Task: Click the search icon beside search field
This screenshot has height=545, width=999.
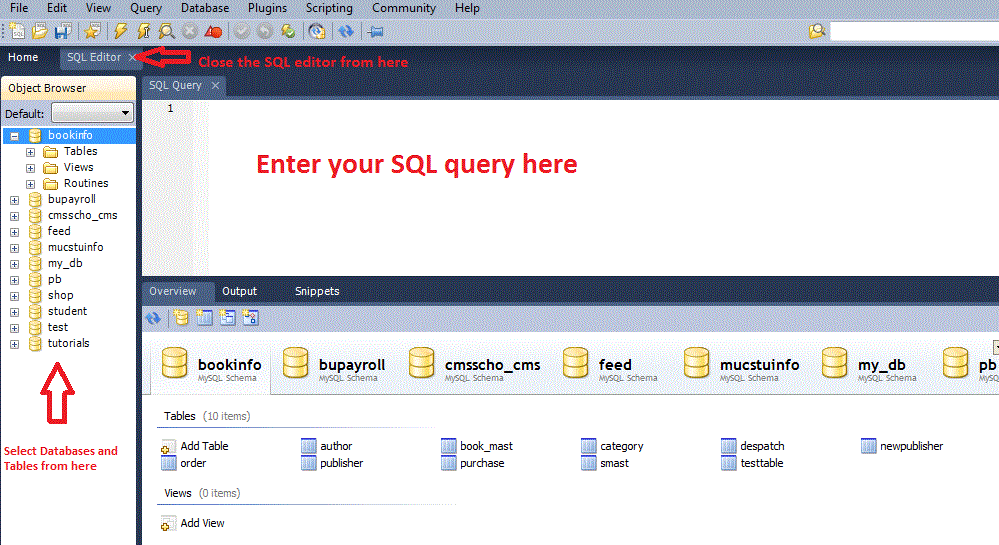Action: 817,31
